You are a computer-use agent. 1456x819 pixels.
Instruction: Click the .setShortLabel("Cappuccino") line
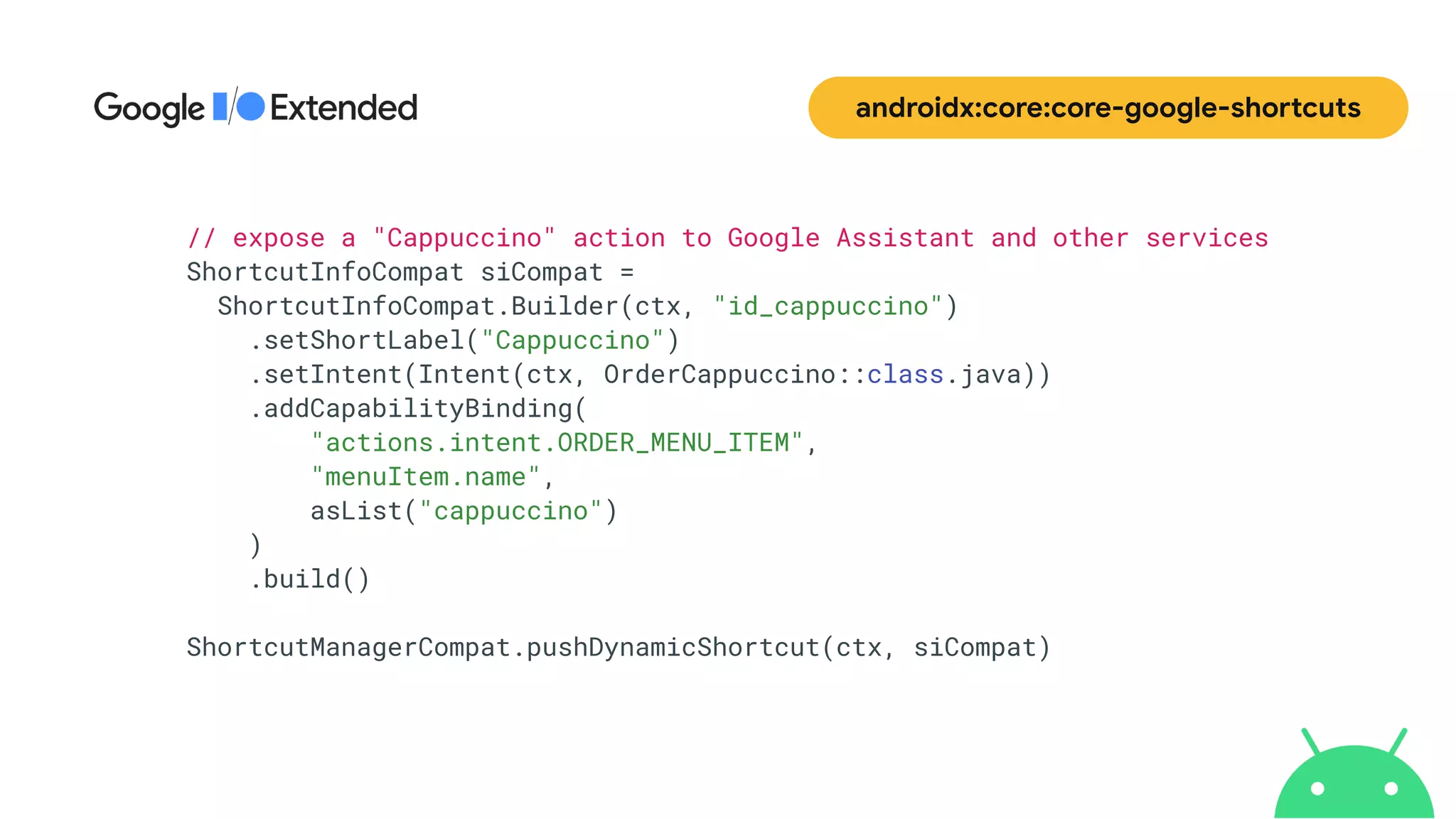[x=464, y=341]
